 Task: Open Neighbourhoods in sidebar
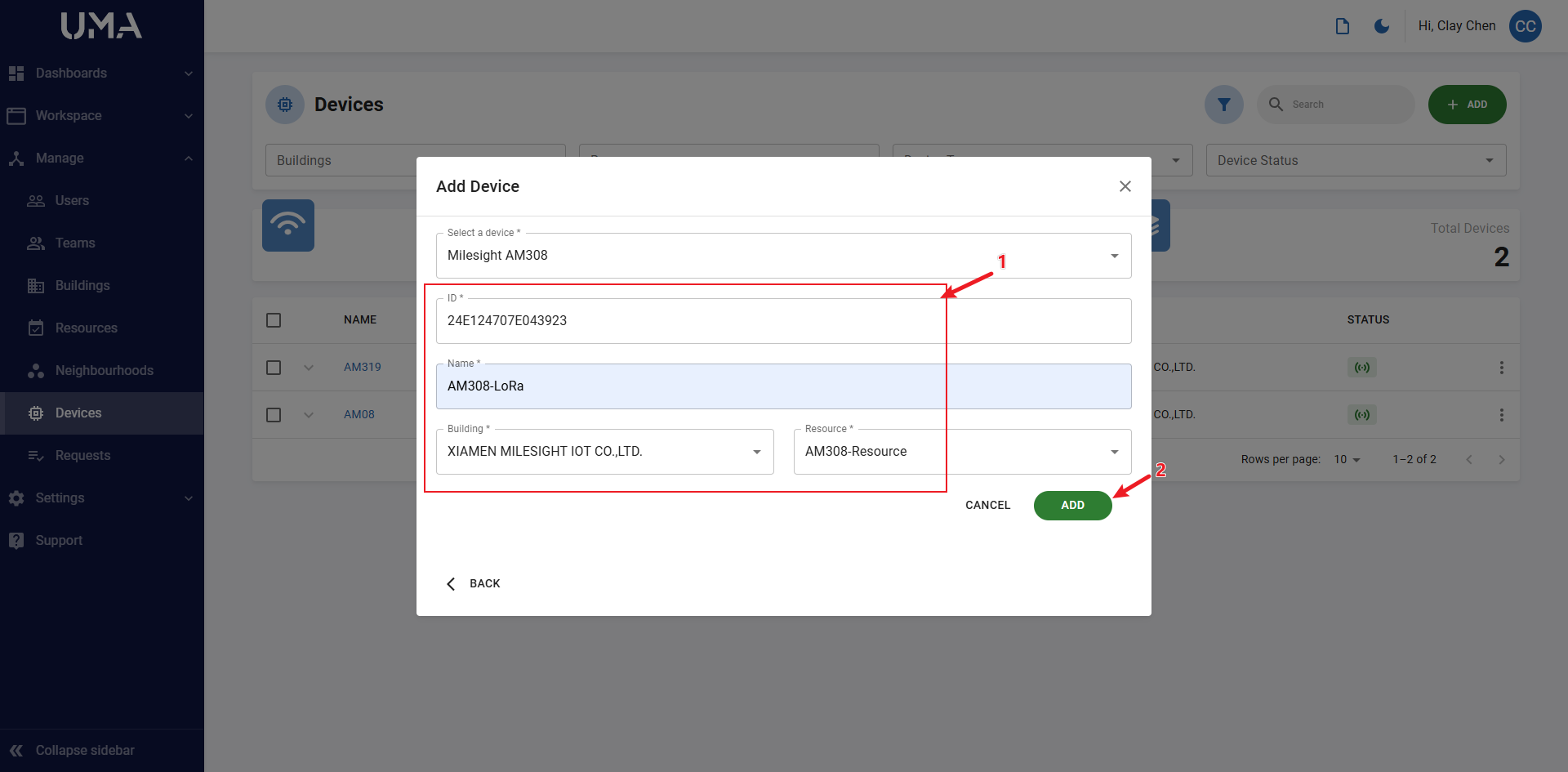101,371
